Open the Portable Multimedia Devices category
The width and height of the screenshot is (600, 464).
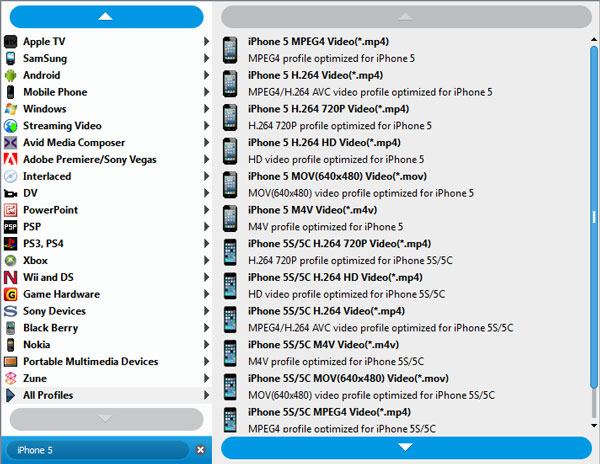[x=107, y=361]
